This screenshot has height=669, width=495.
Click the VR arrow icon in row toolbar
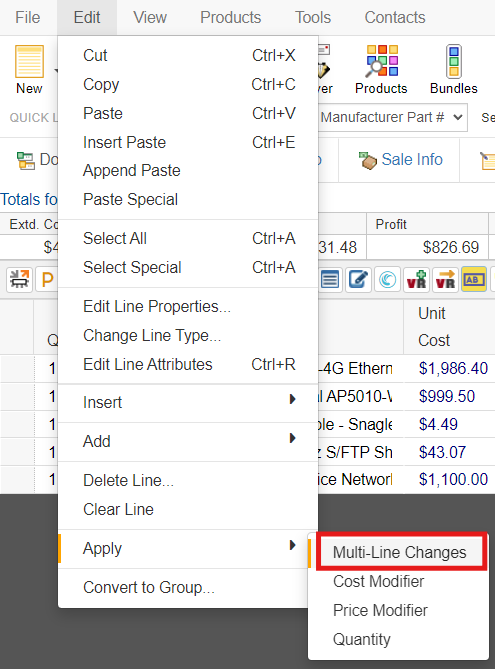(445, 279)
